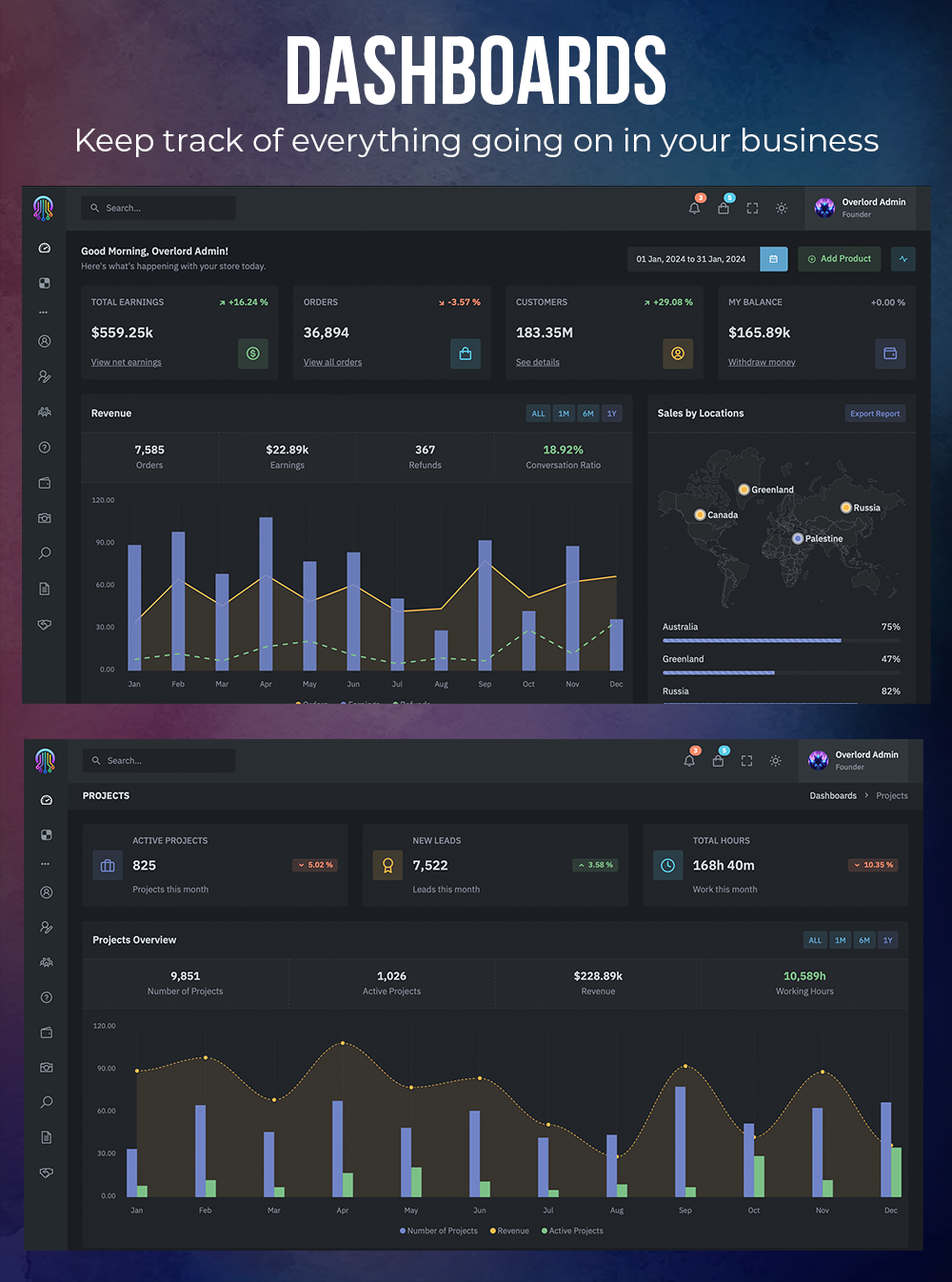The width and height of the screenshot is (952, 1282).
Task: Select the 1Y filter in Projects Overview
Action: pos(887,940)
